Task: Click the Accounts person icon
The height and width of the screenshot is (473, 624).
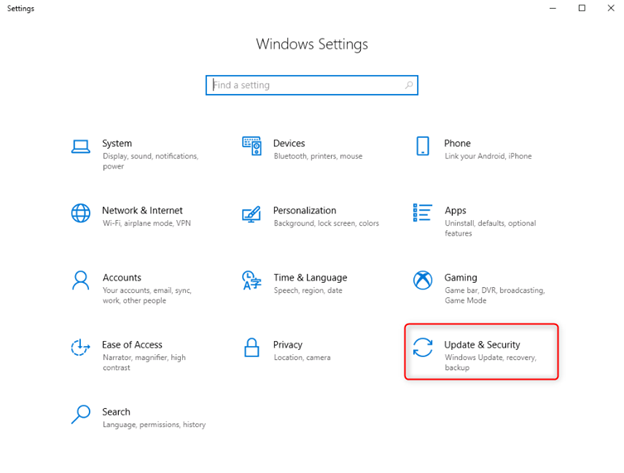Action: (x=80, y=280)
